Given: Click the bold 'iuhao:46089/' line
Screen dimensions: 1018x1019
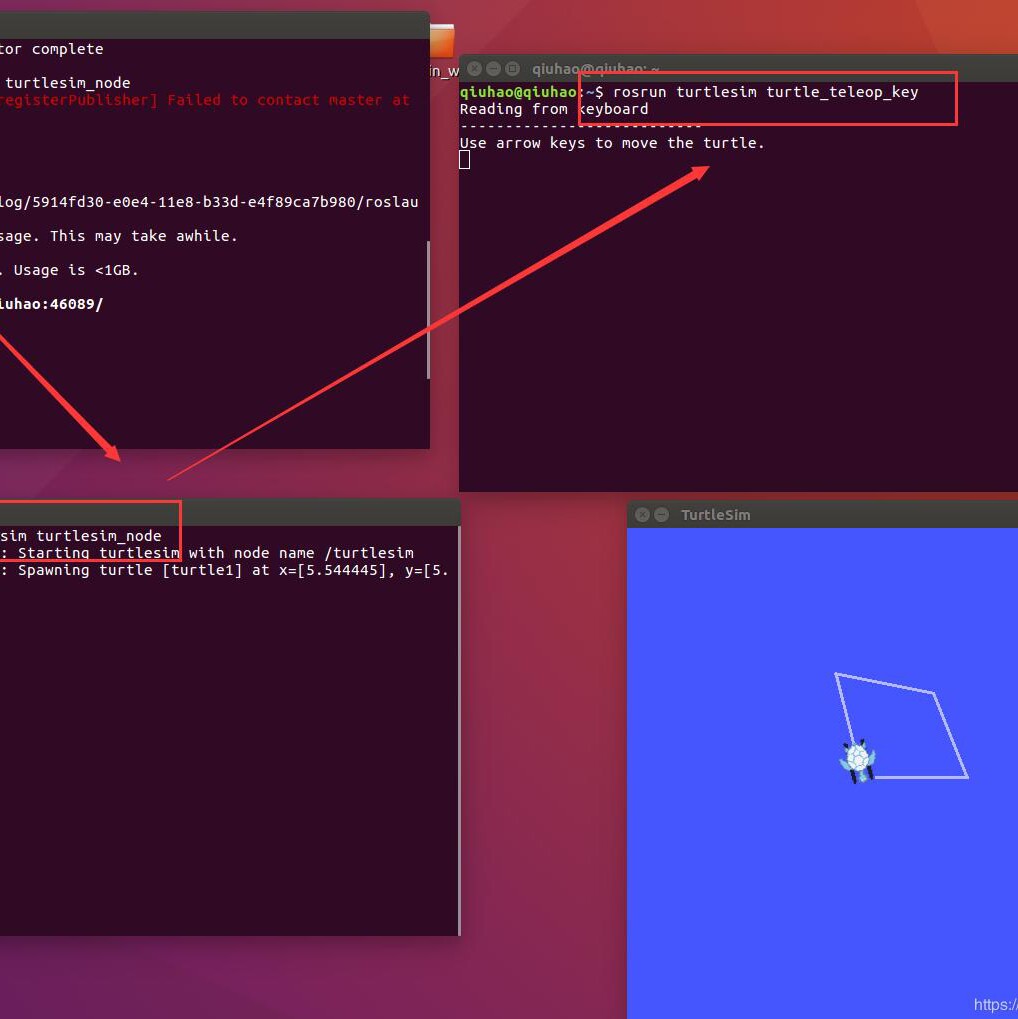Looking at the screenshot, I should pos(51,304).
